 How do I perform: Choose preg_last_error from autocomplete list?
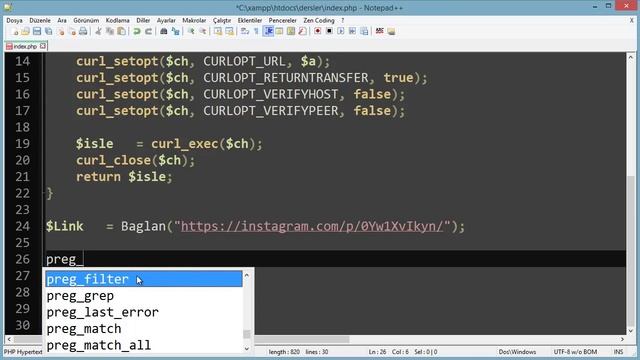[144, 312]
